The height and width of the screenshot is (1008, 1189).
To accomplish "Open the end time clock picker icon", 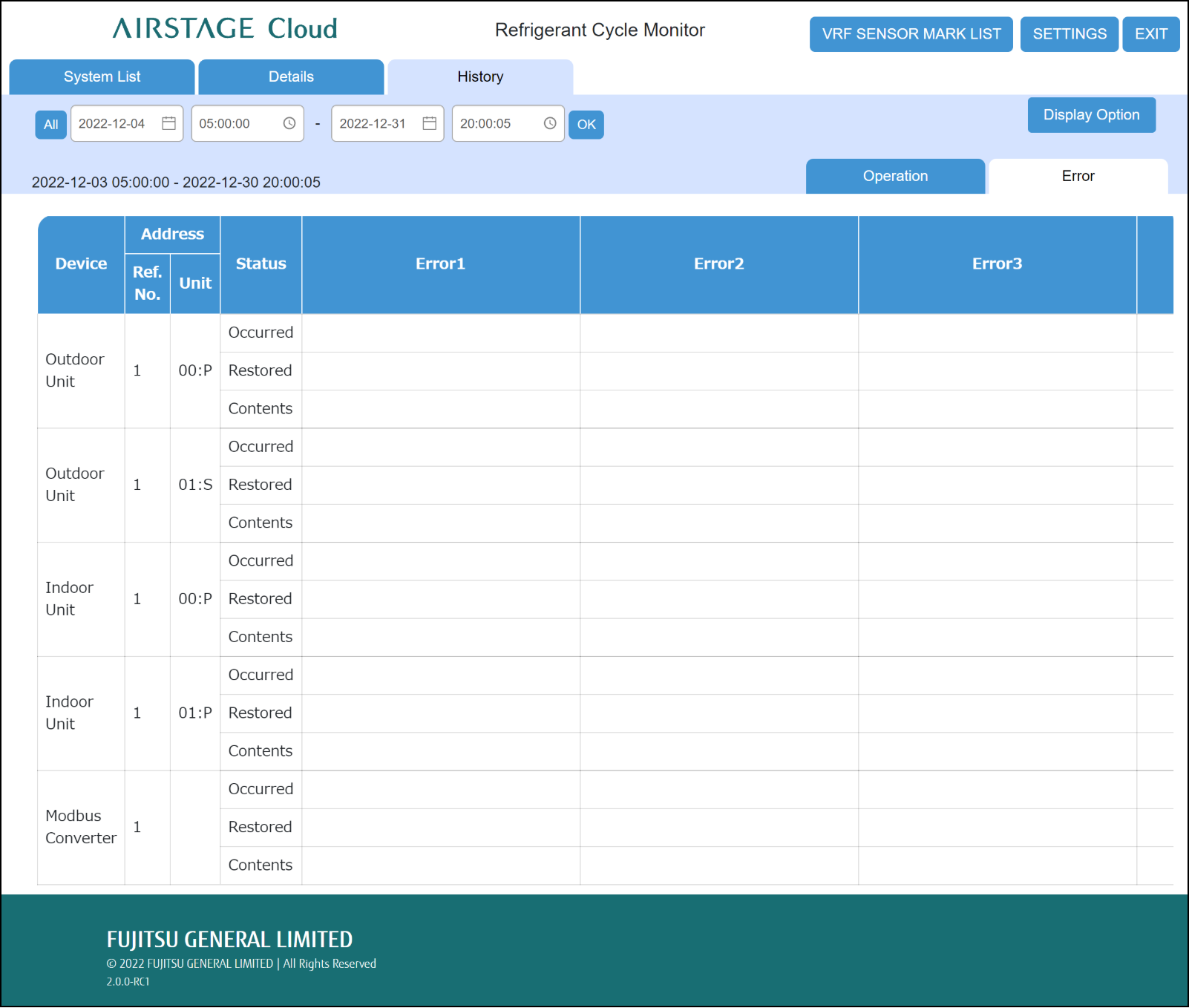I will click(x=550, y=123).
